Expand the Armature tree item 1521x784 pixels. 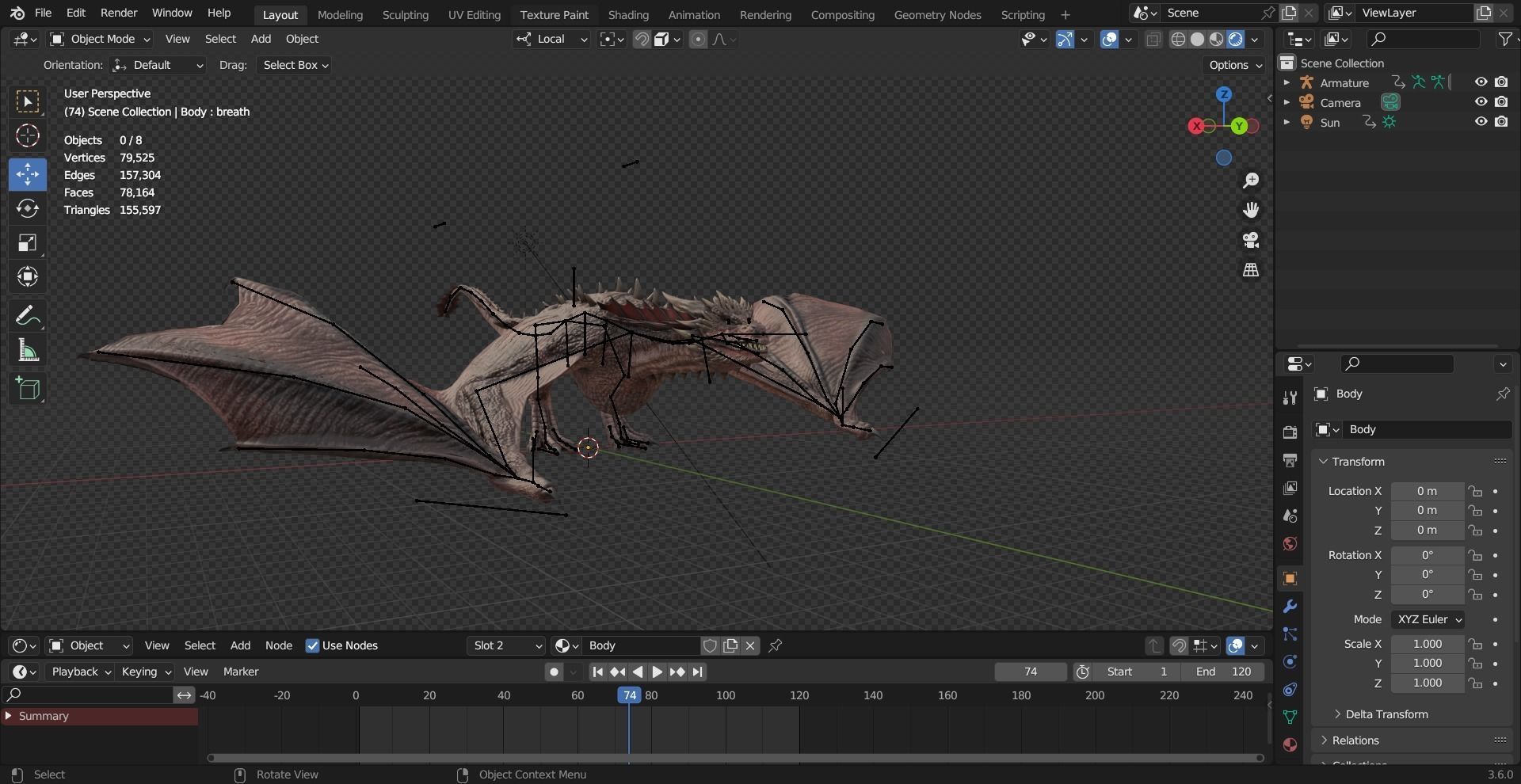click(1287, 82)
